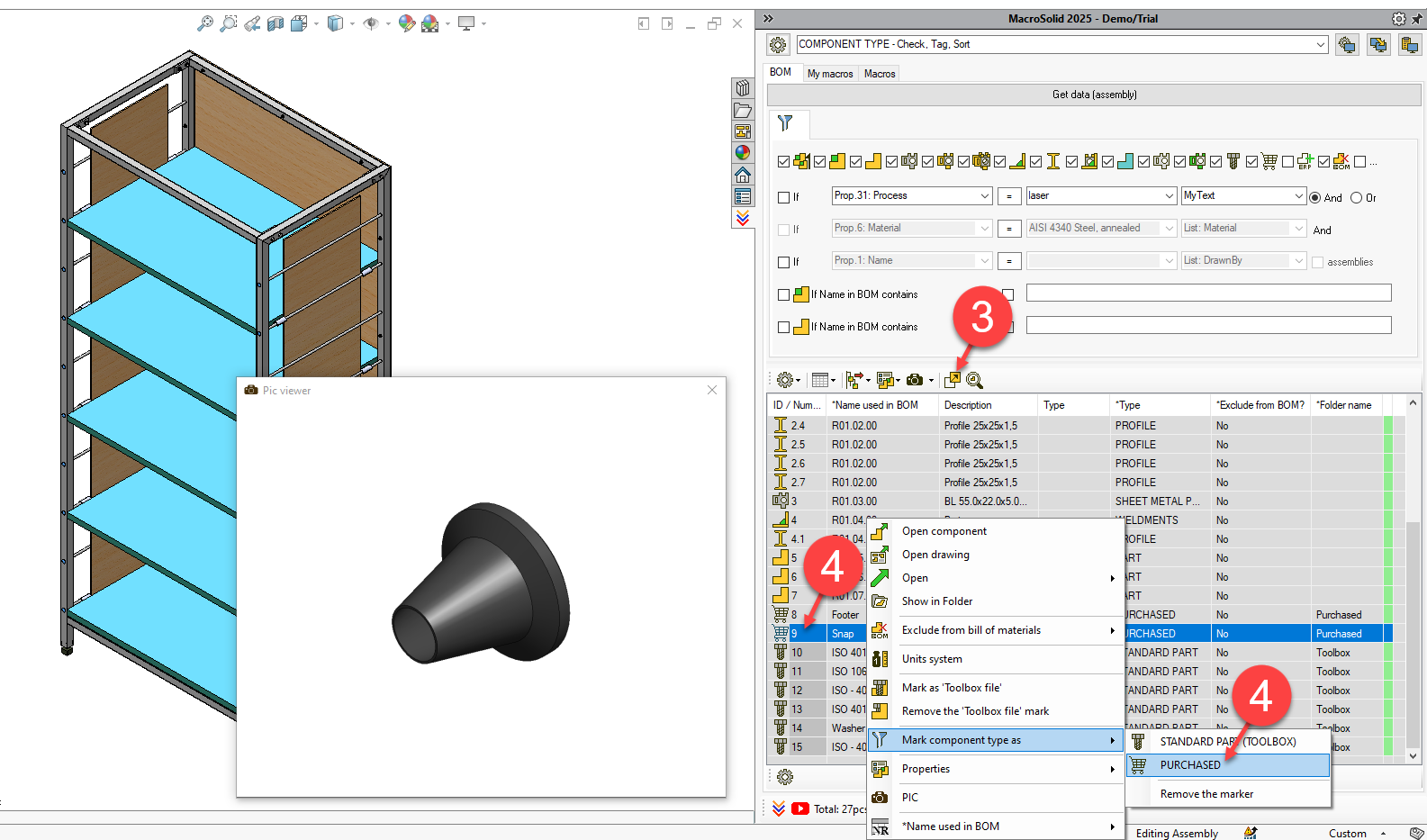Screen dimensions: 1427x840
Task: Open 'Exclude from bill of materials' submenu
Action: pyautogui.click(x=996, y=630)
